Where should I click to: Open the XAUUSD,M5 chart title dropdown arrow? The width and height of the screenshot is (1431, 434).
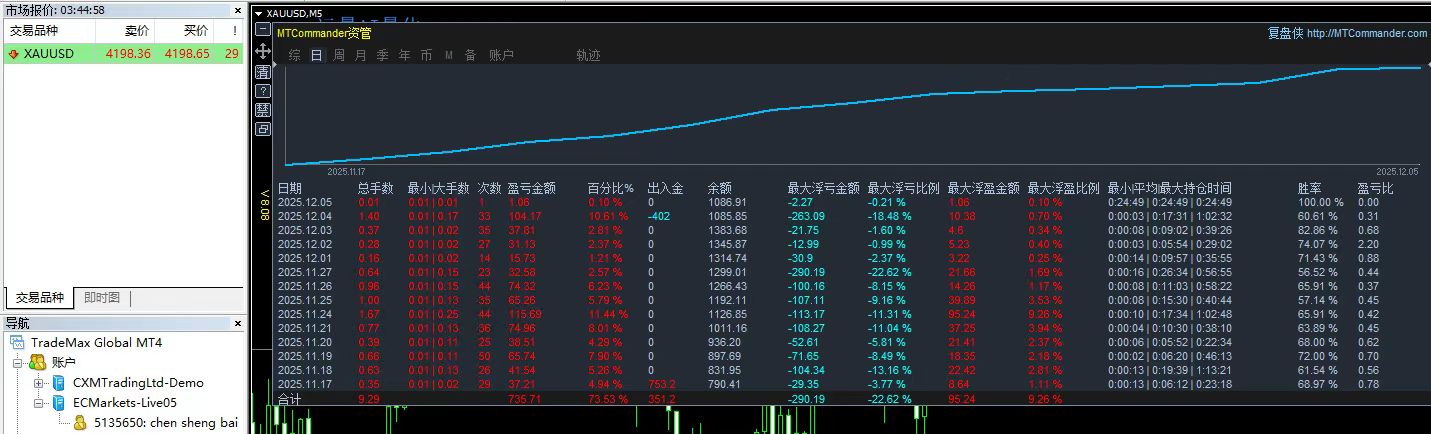(258, 14)
